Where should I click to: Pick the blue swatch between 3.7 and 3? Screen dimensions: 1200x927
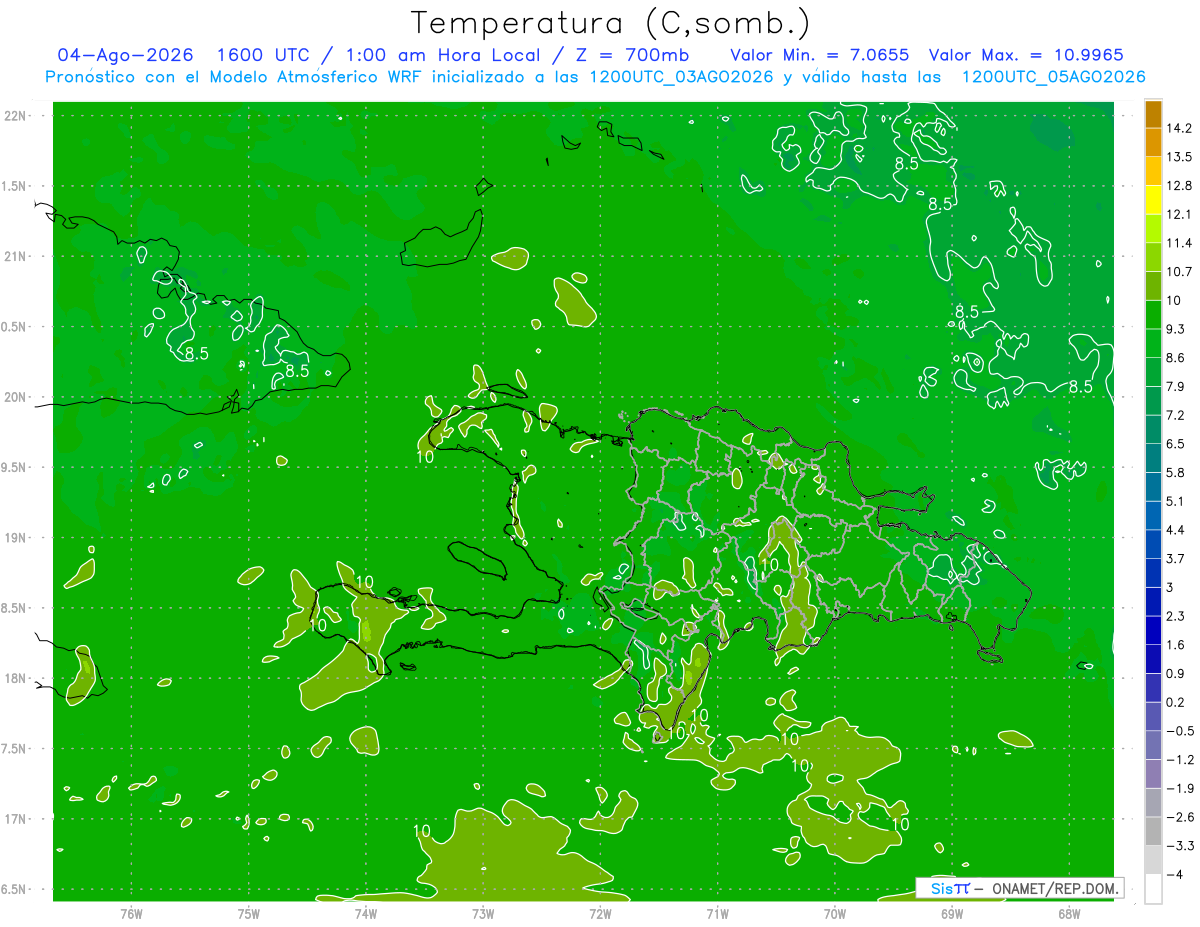coord(1153,573)
